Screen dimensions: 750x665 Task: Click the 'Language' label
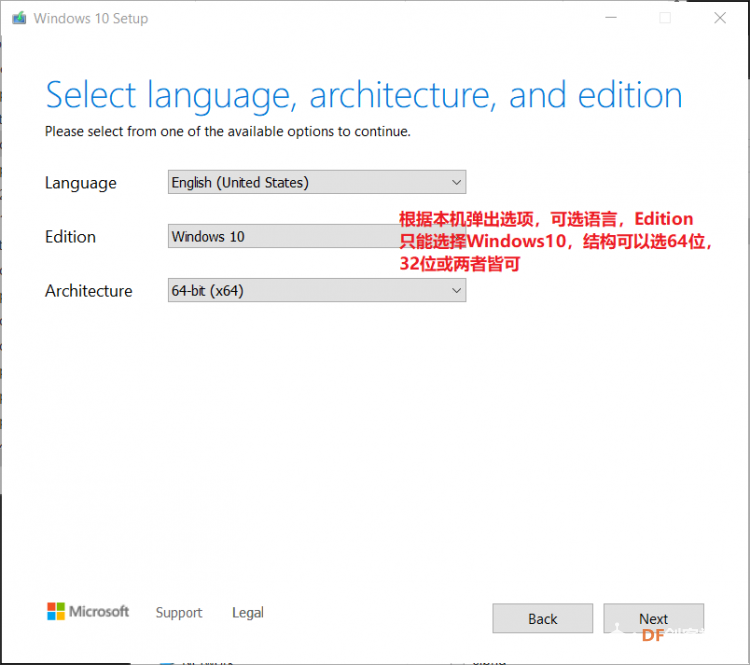(80, 183)
